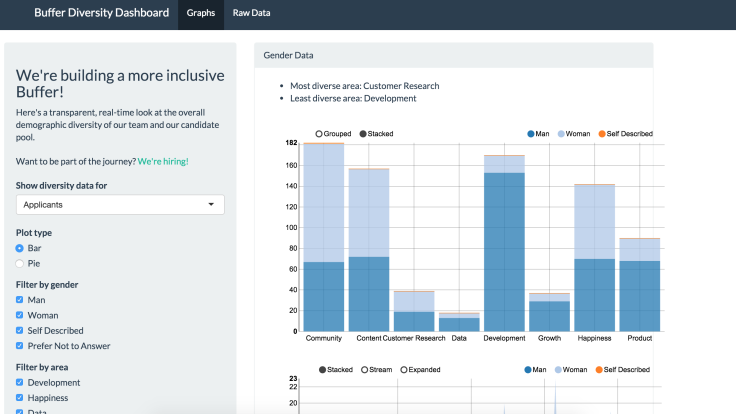The image size is (736, 414).
Task: Click Least diverse area: Development text
Action: pos(353,99)
